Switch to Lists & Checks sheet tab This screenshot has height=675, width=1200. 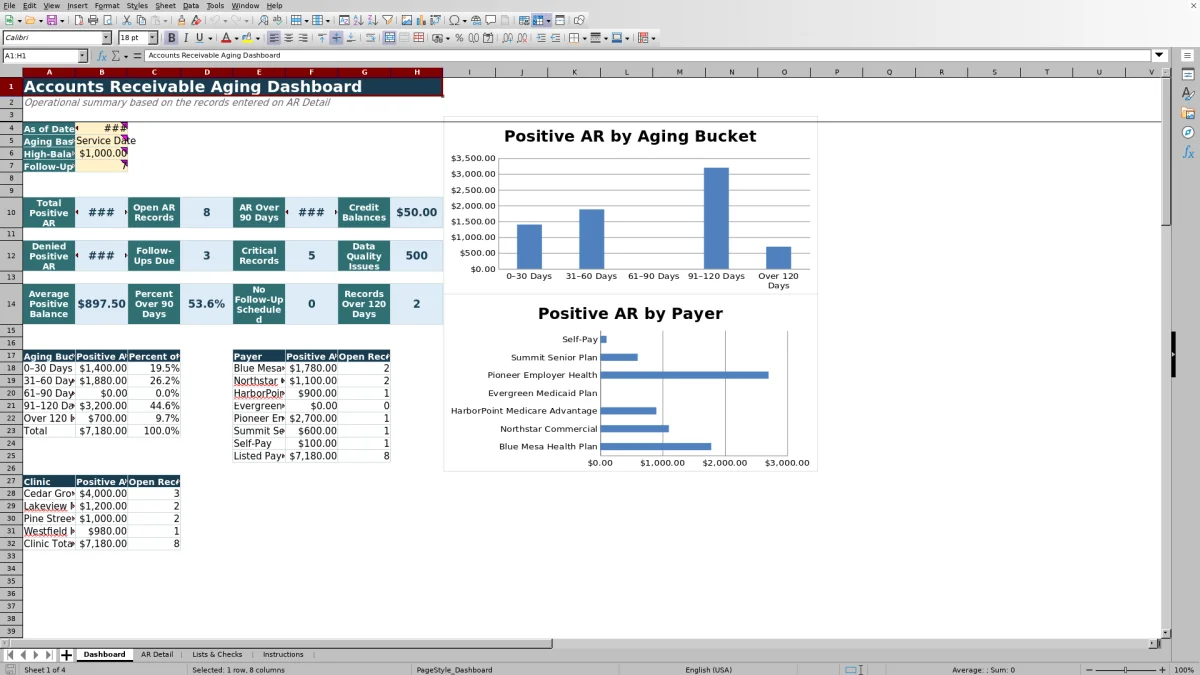pyautogui.click(x=217, y=655)
